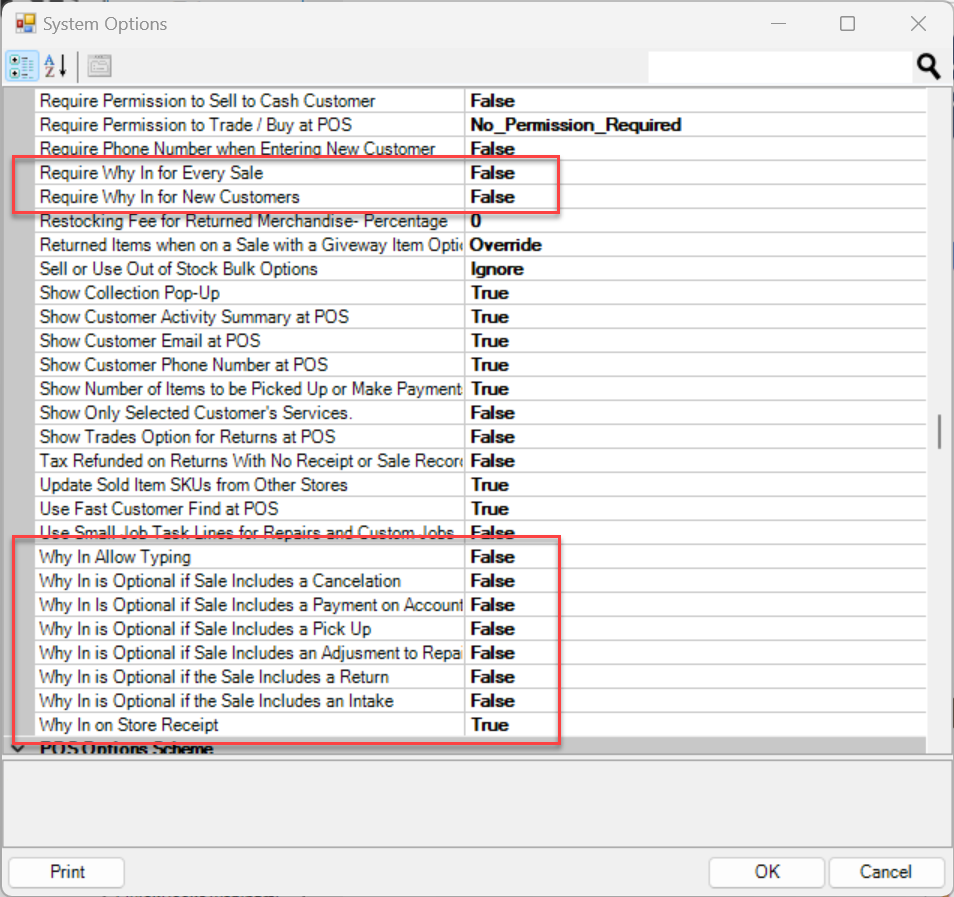Minimize the System Options window
The image size is (954, 897).
[x=777, y=23]
